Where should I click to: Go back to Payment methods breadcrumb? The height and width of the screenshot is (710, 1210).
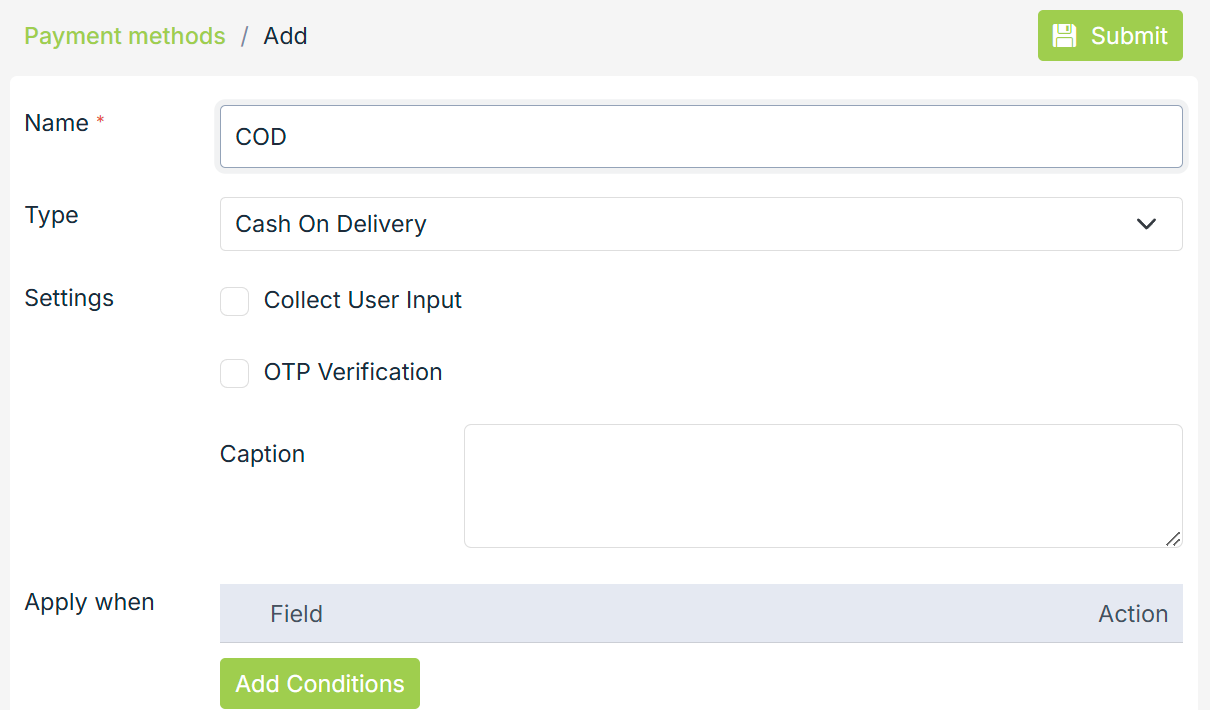125,36
